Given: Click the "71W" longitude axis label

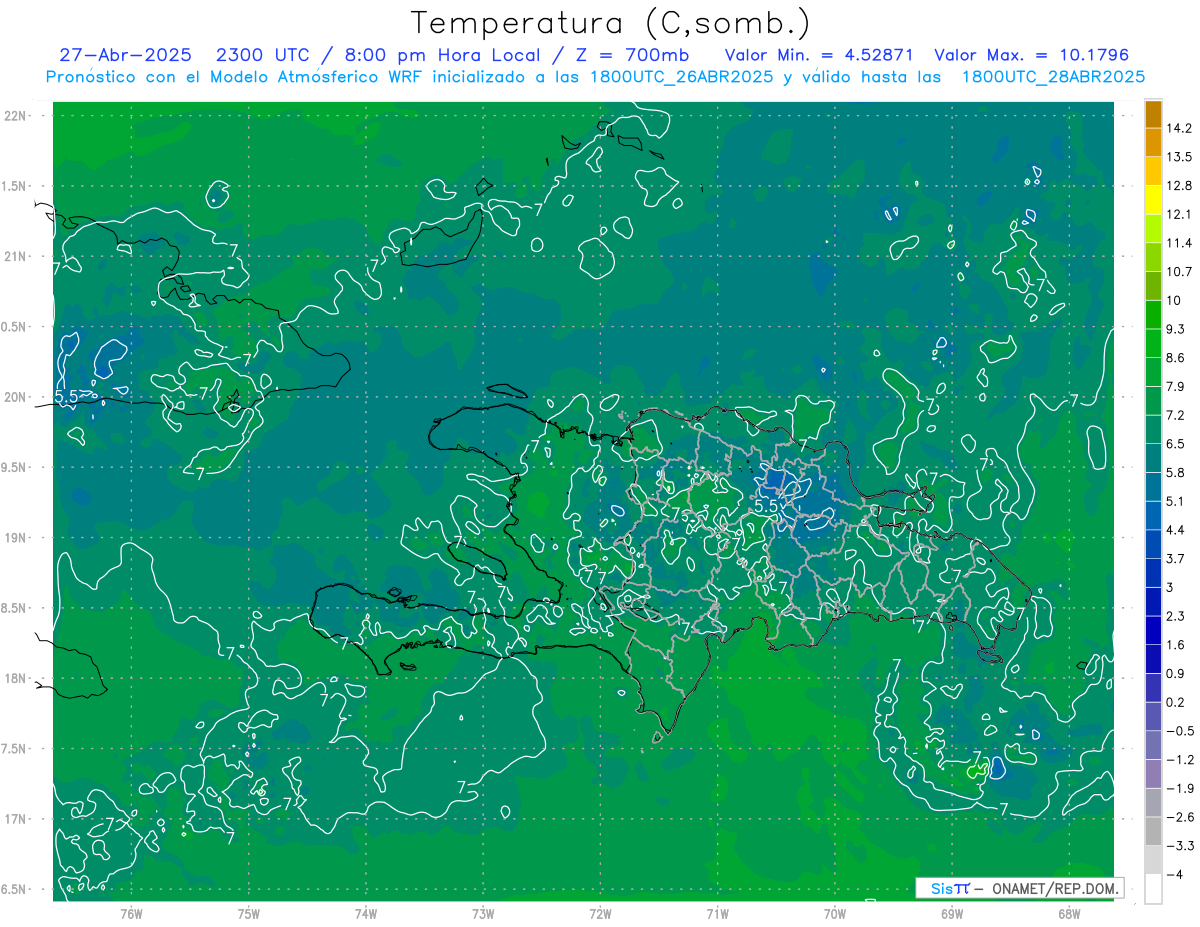Looking at the screenshot, I should coord(717,913).
